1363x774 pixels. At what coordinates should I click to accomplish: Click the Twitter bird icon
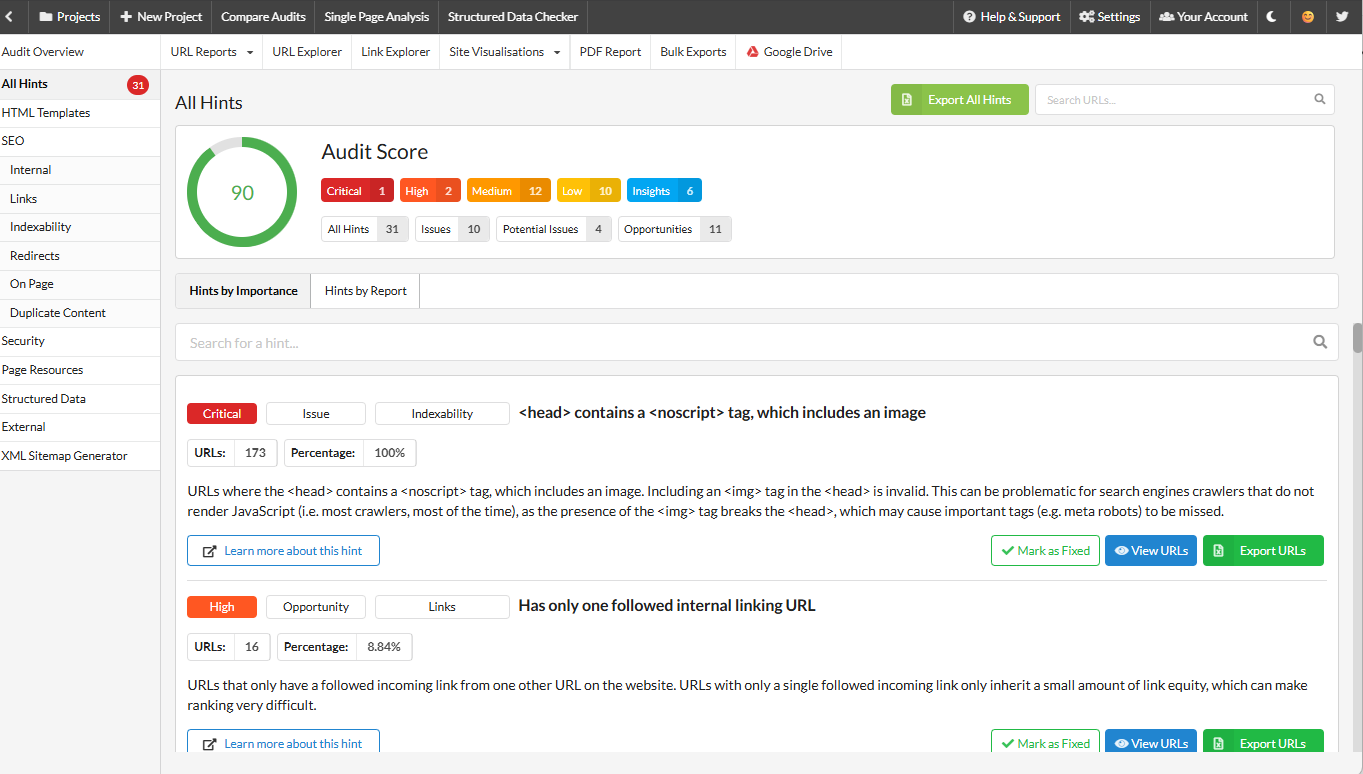coord(1342,17)
